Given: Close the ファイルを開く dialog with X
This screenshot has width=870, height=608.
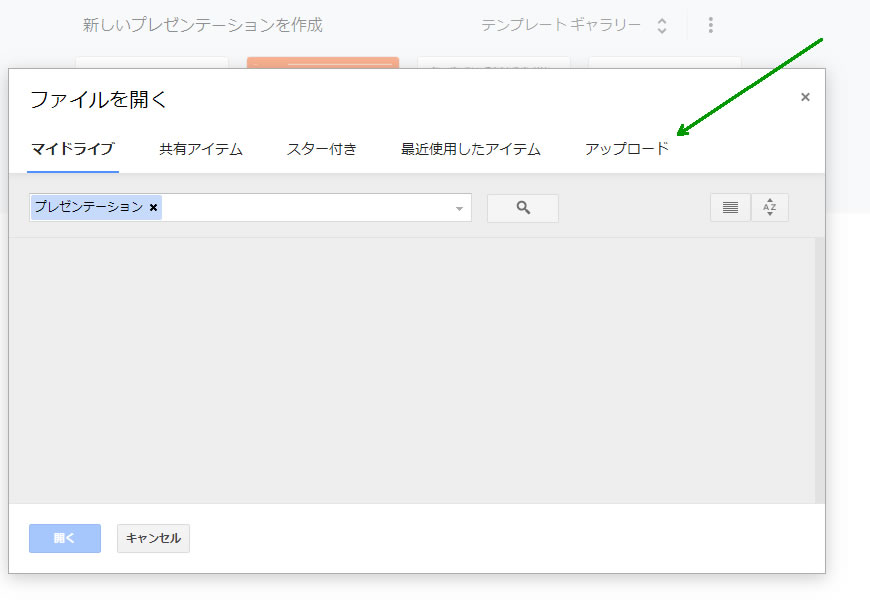Looking at the screenshot, I should pyautogui.click(x=805, y=97).
